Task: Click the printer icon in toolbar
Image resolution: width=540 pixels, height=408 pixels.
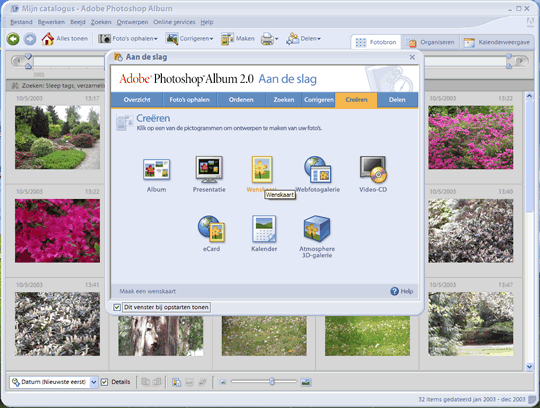Action: [267, 39]
